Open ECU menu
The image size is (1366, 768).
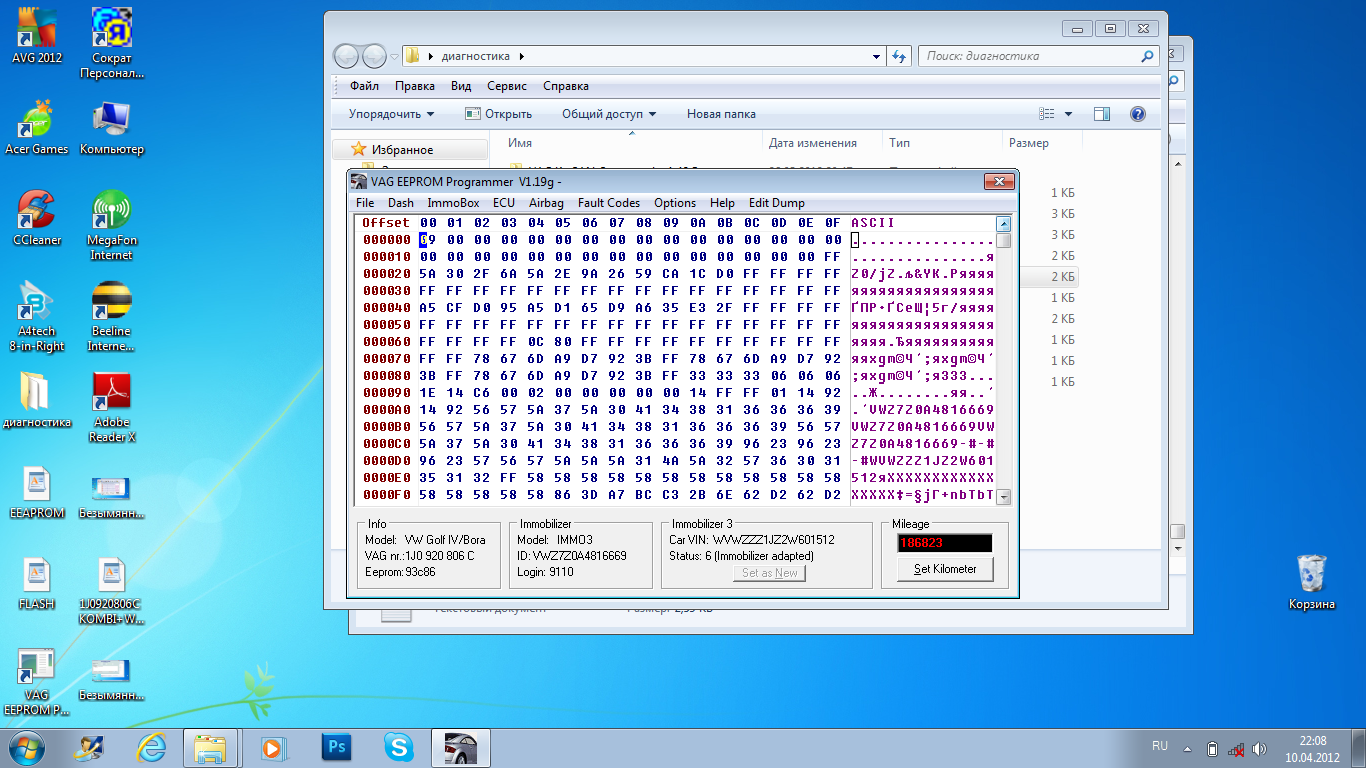[x=504, y=203]
